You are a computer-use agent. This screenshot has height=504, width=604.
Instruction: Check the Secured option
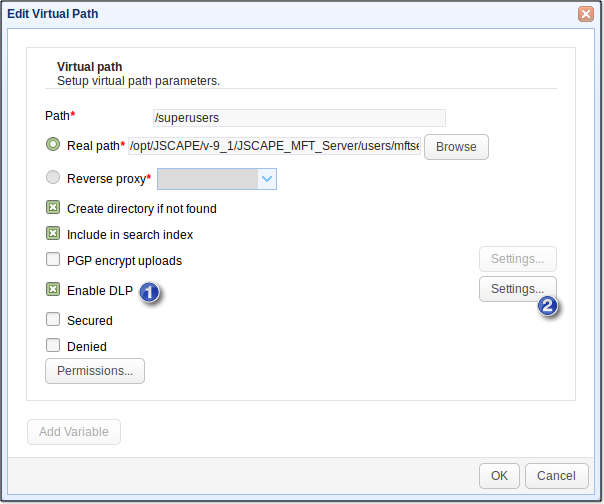(53, 320)
